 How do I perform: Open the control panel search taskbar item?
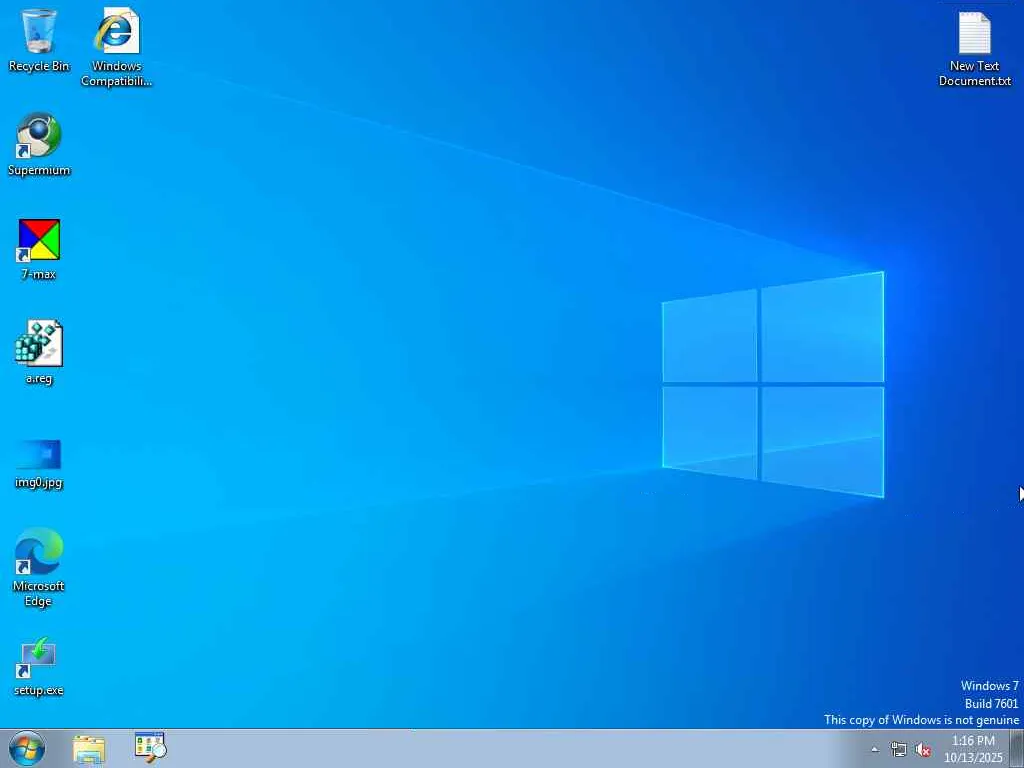pyautogui.click(x=150, y=748)
